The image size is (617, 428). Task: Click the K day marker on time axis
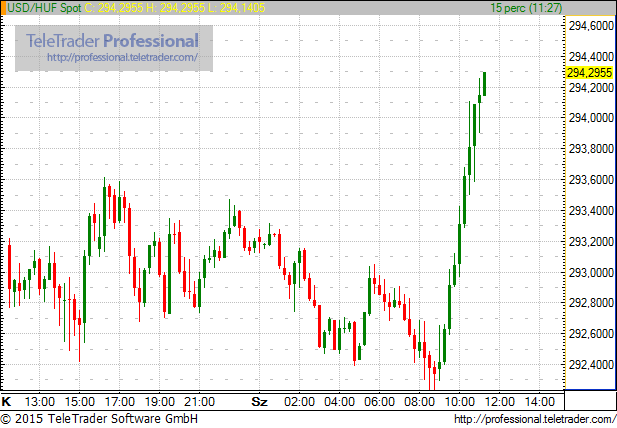[x=6, y=402]
